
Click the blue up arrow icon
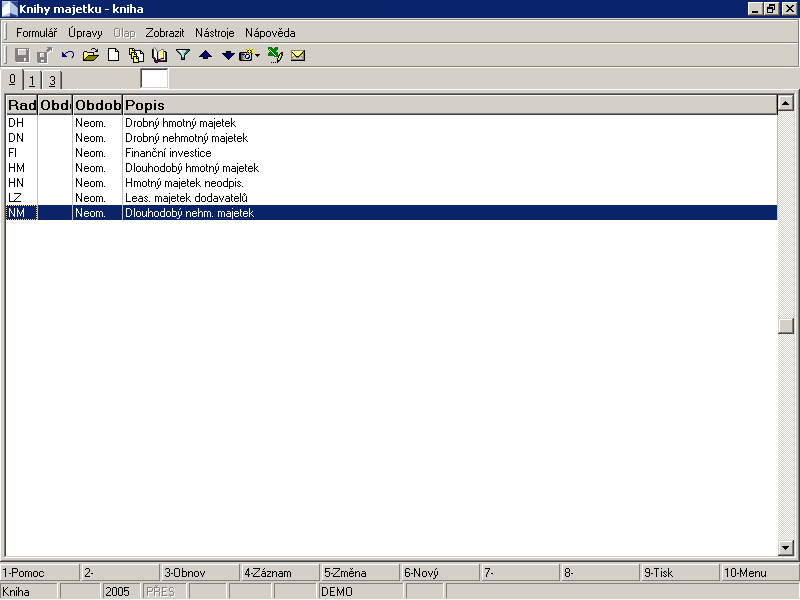(x=206, y=55)
